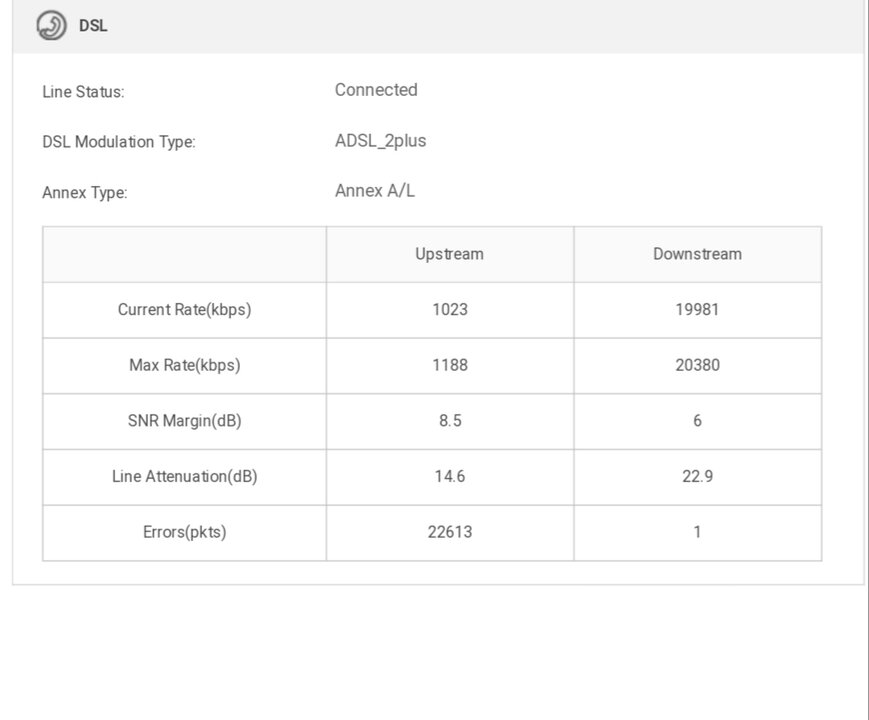
Task: Select the Max Rate(kbps) row label
Action: [x=185, y=365]
